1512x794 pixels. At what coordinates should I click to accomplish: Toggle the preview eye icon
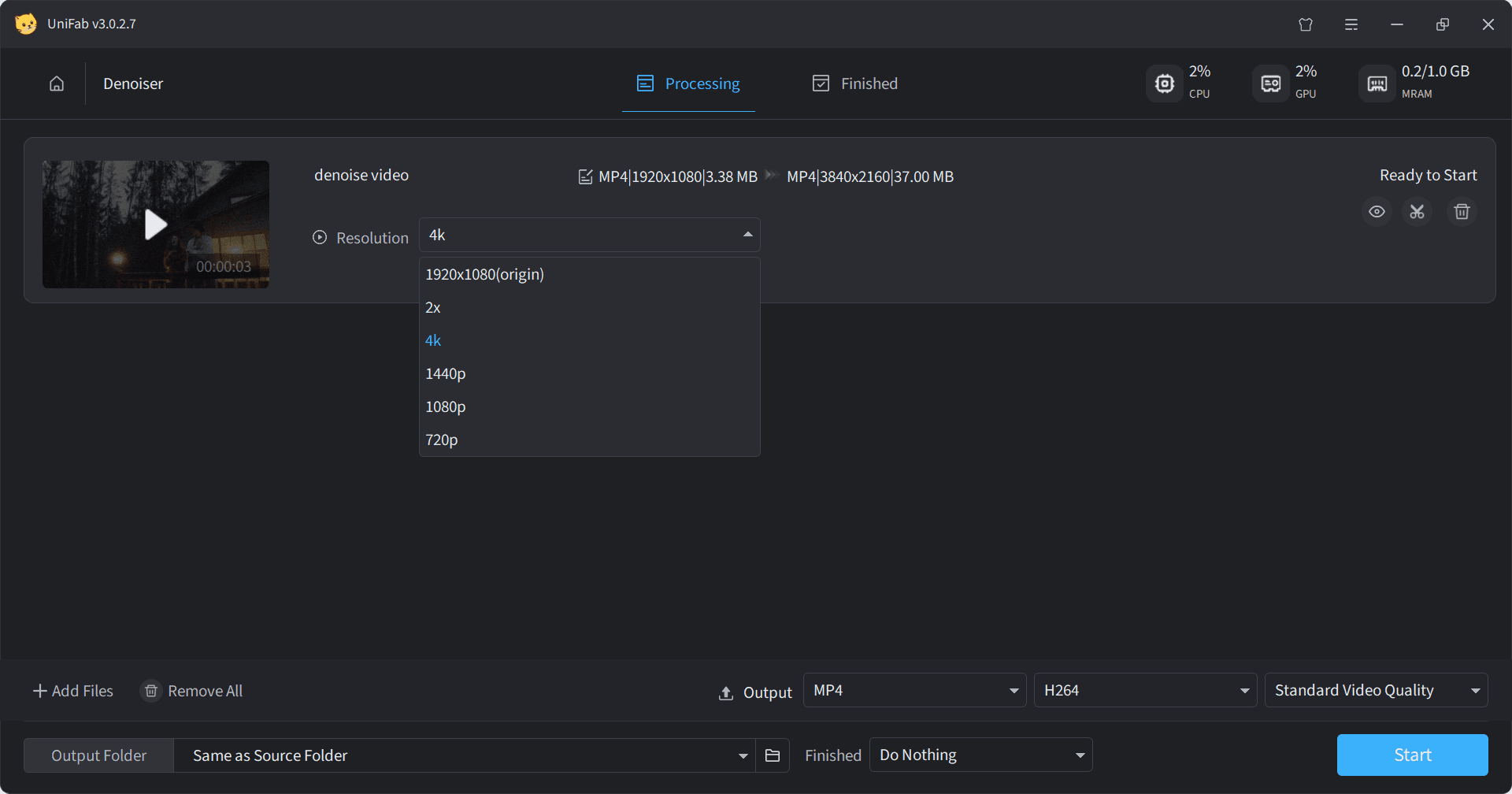coord(1377,212)
